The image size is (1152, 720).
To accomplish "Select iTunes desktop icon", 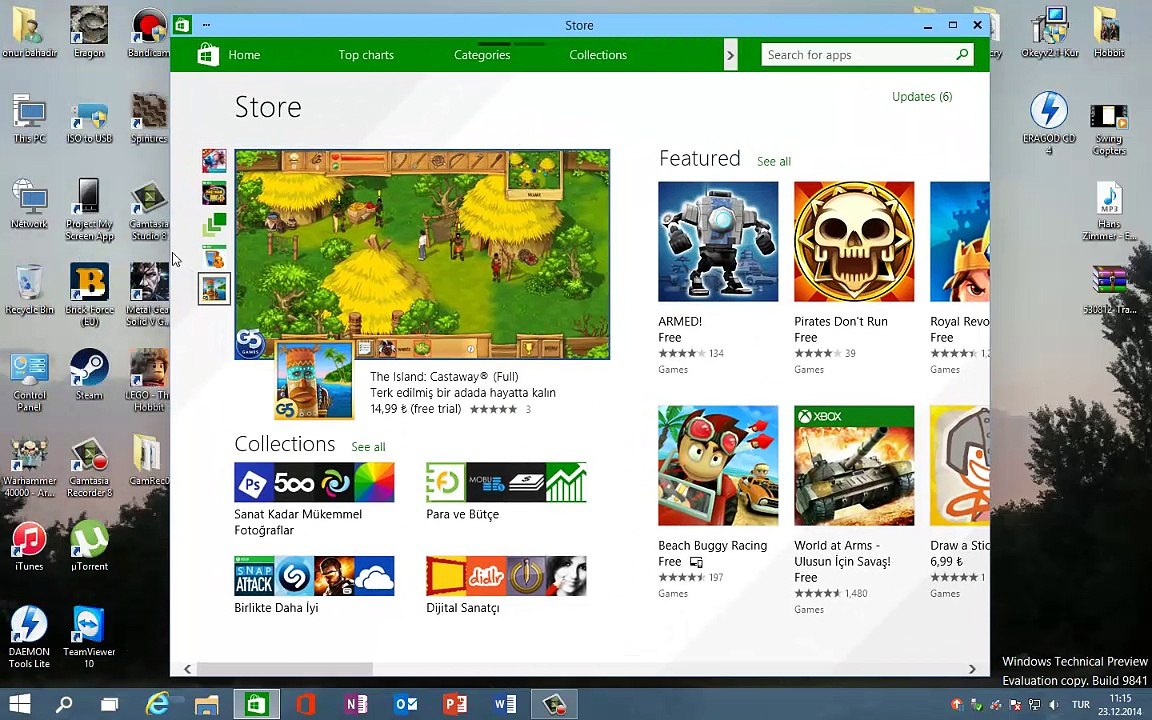I will [29, 546].
